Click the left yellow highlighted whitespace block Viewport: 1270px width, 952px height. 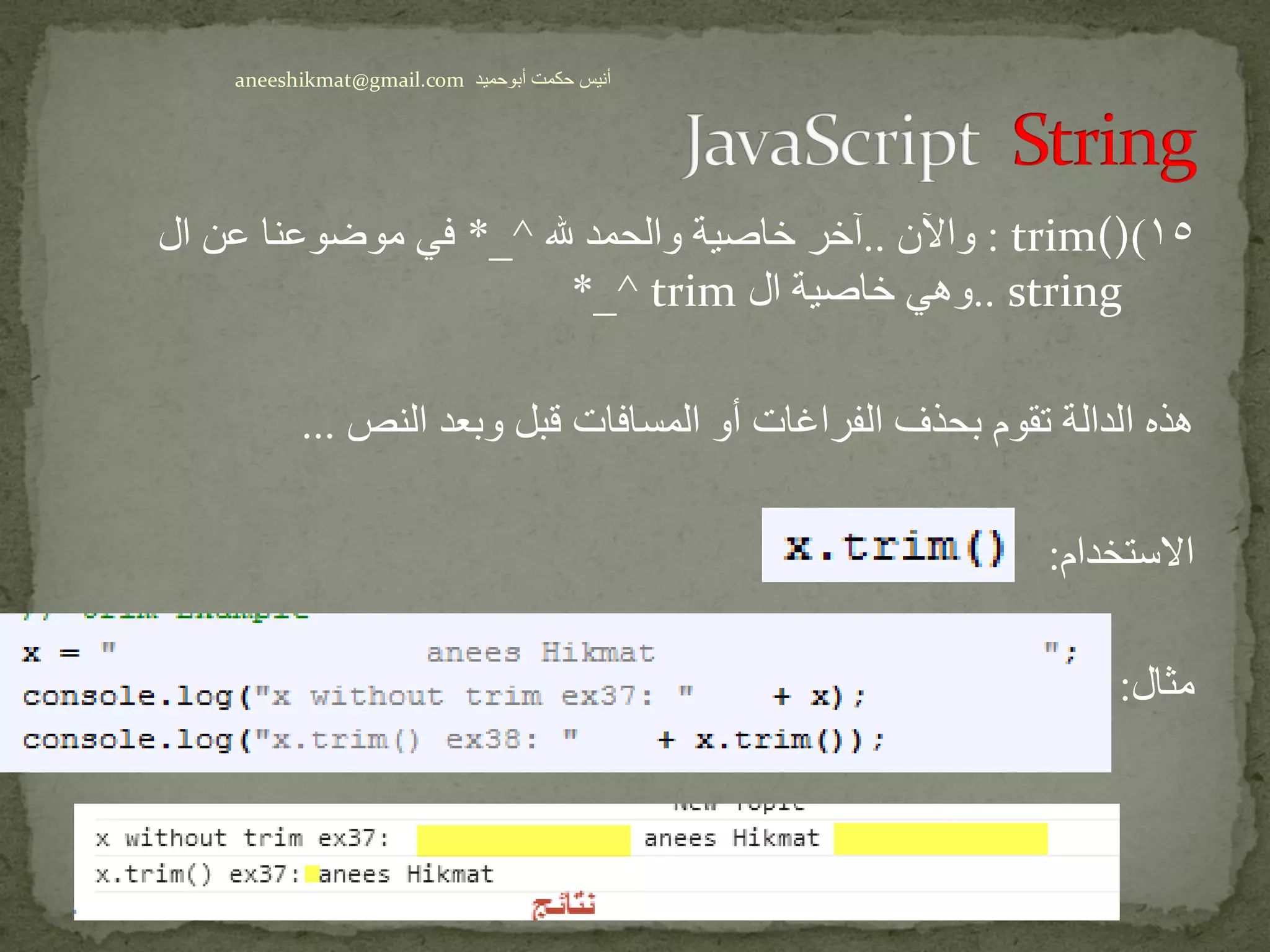(523, 840)
